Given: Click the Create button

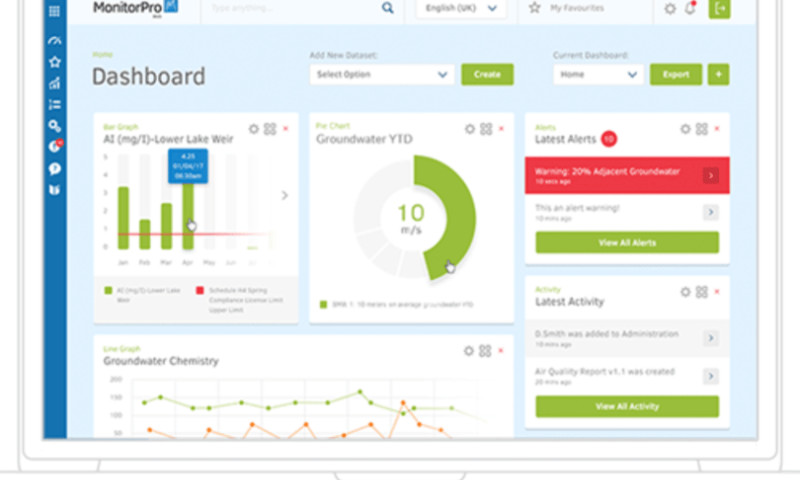Looking at the screenshot, I should (487, 74).
